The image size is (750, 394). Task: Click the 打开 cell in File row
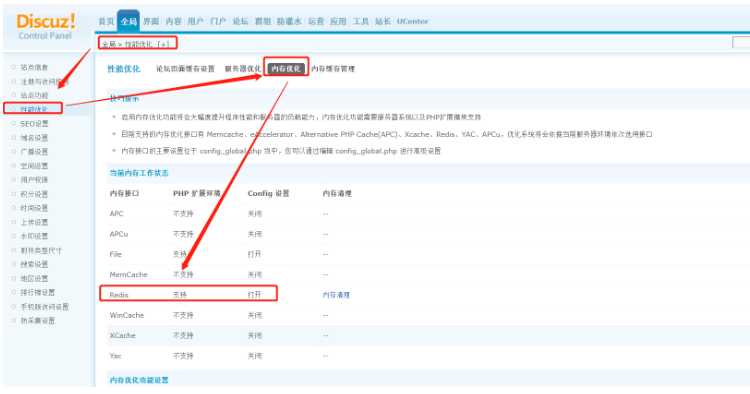(x=254, y=254)
